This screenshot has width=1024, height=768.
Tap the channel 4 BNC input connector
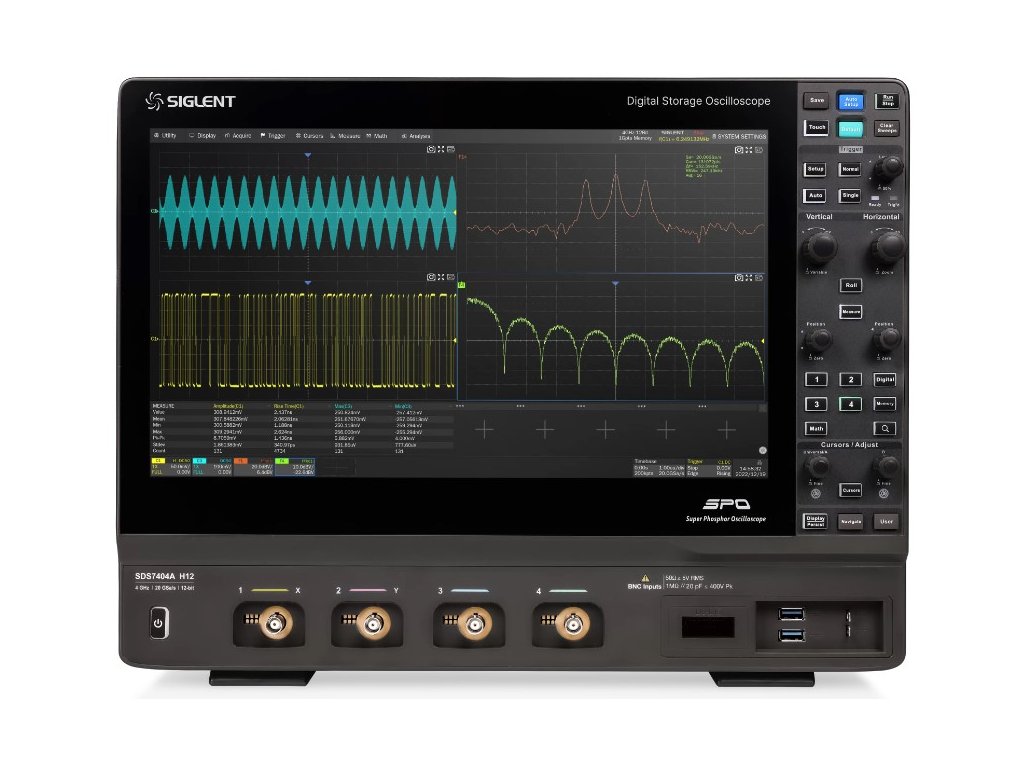pyautogui.click(x=573, y=625)
